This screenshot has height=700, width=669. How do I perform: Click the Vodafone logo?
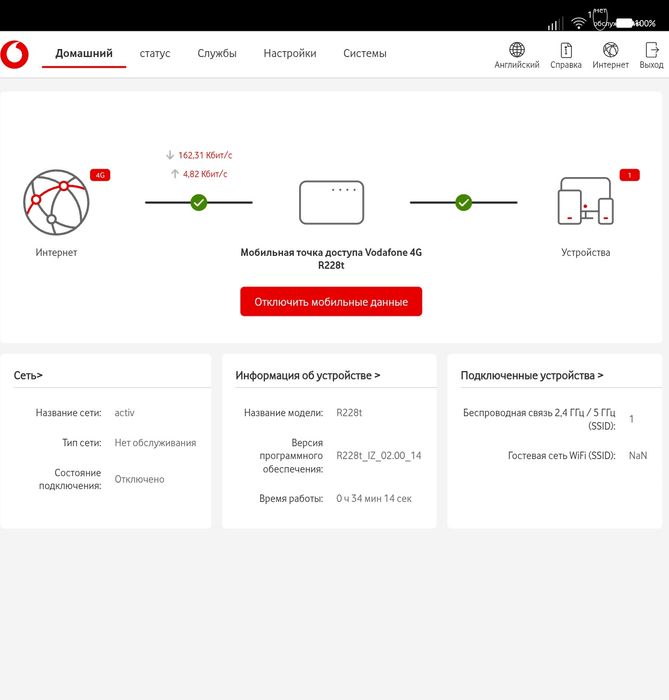pyautogui.click(x=14, y=54)
